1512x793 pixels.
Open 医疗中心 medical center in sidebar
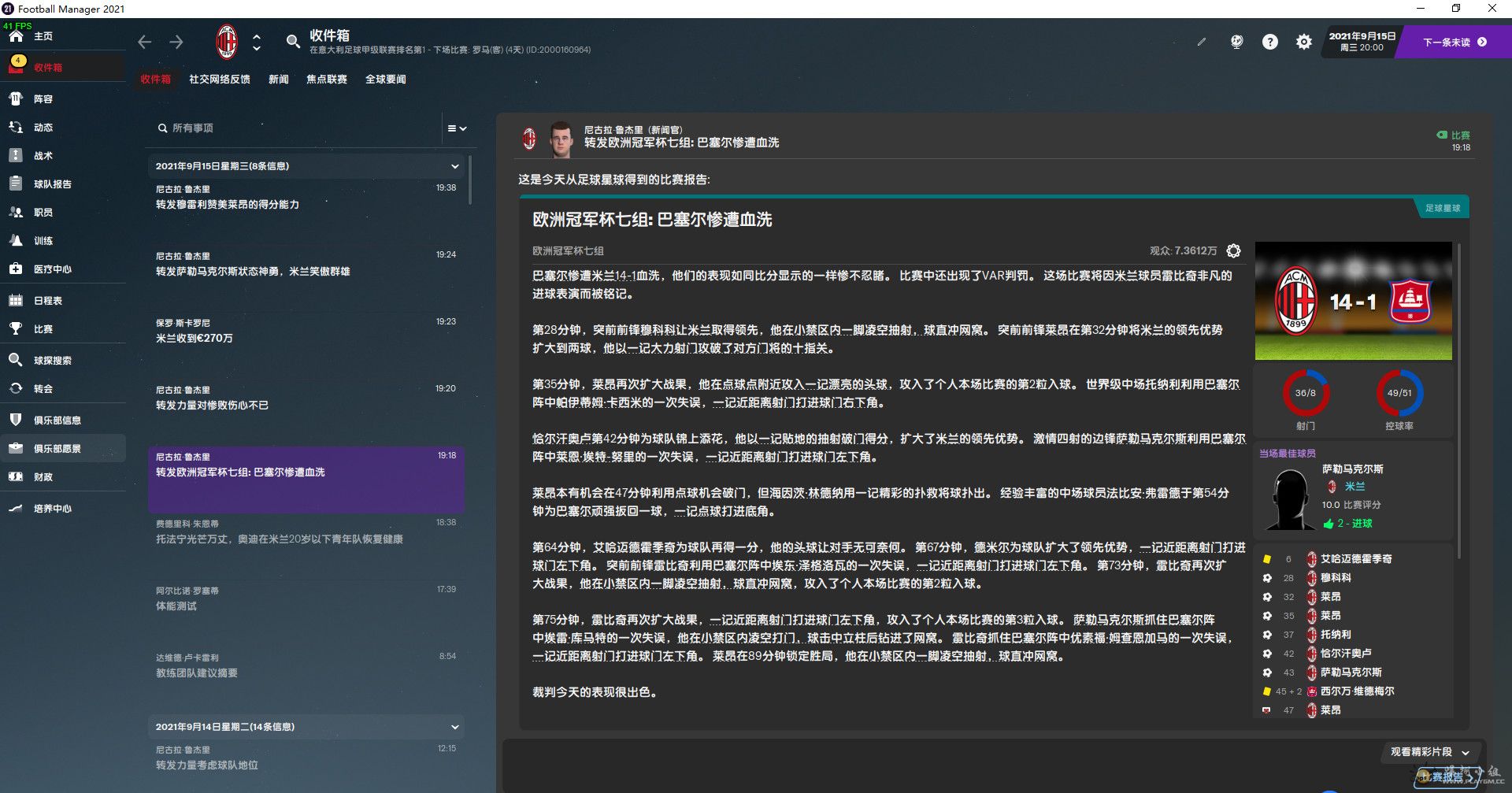click(x=52, y=269)
